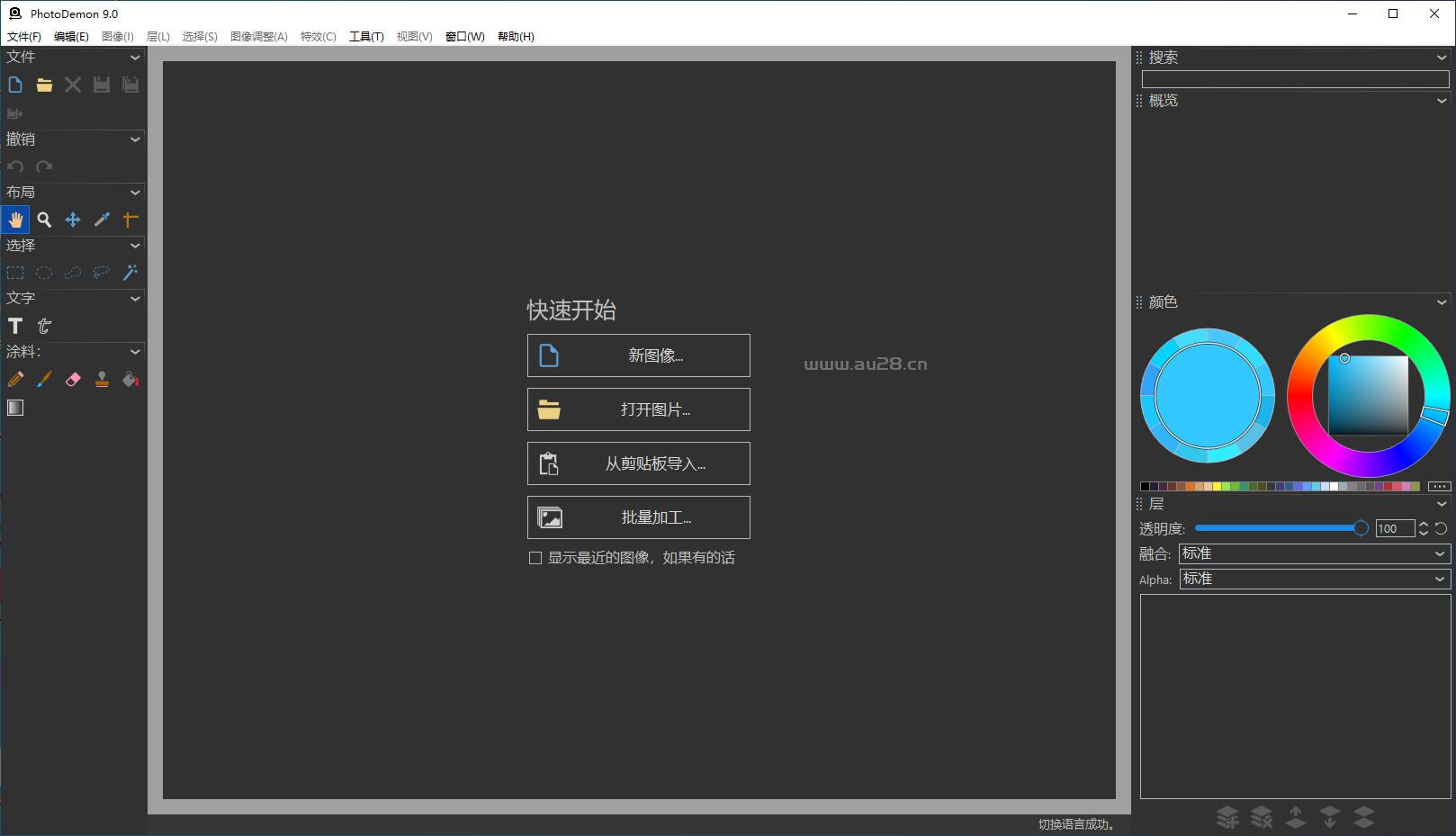Screen dimensions: 1456x836
Task: Click the save copy icon
Action: click(x=130, y=85)
